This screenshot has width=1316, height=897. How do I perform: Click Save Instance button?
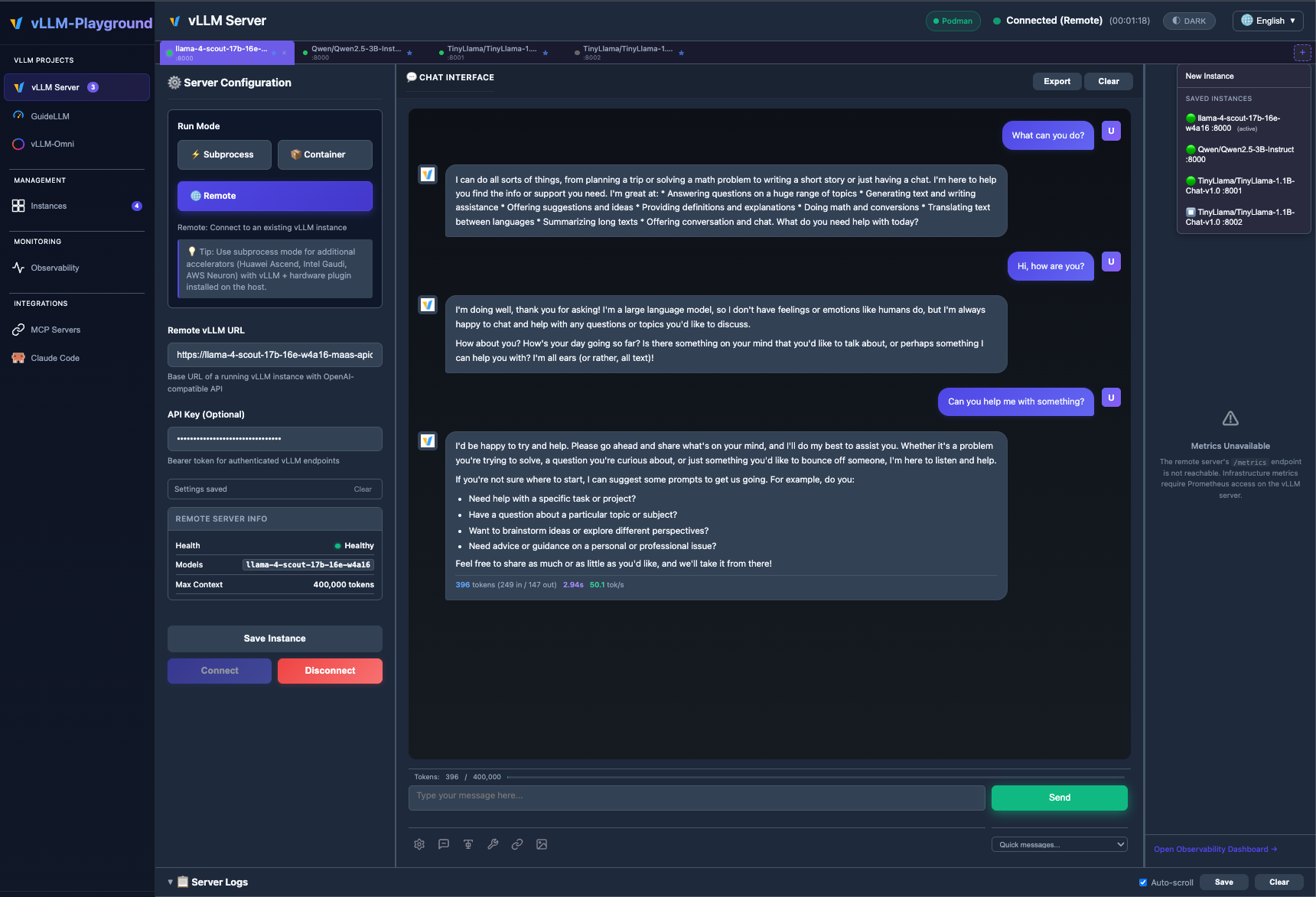click(x=275, y=639)
